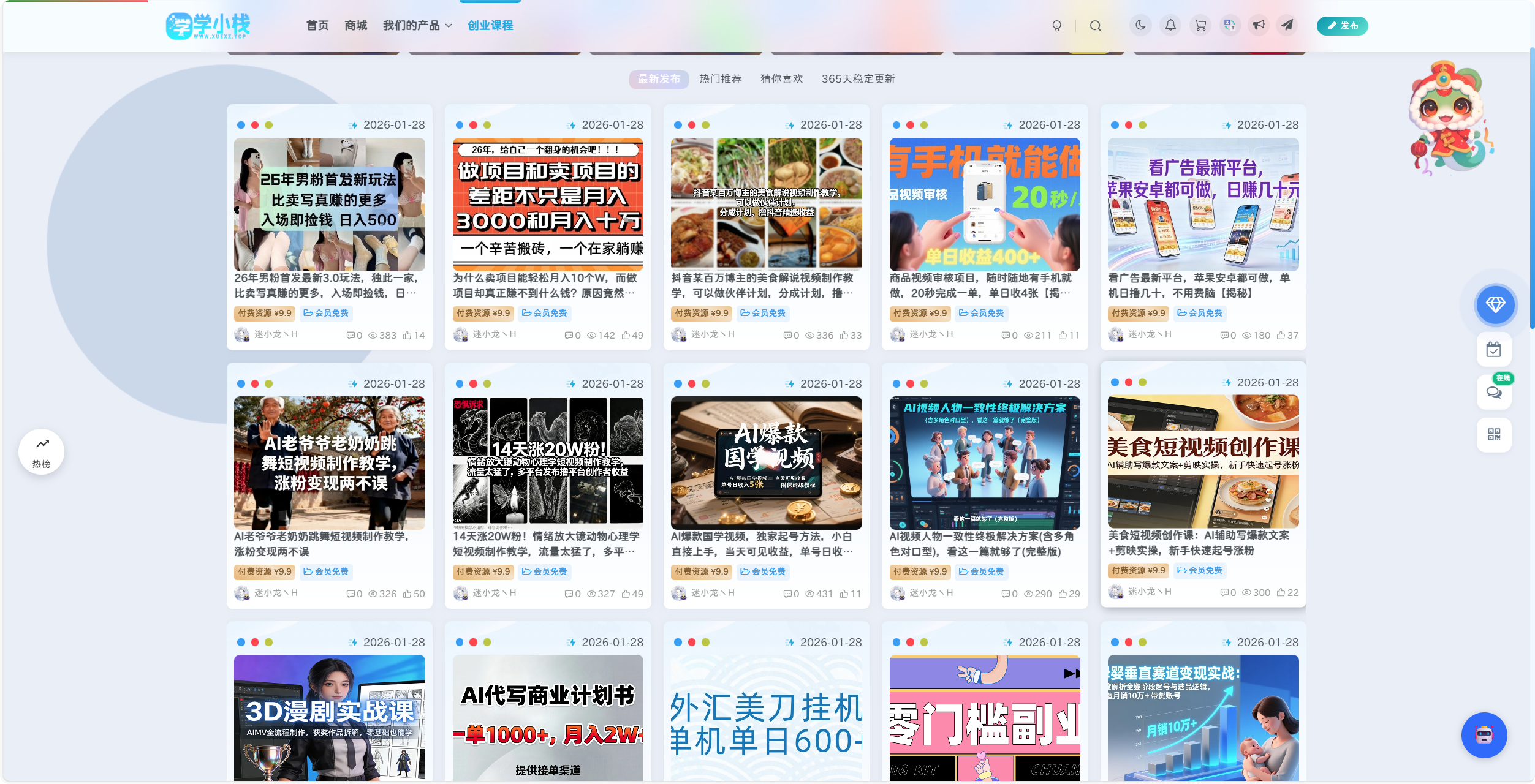Like the 26年男粉首发 post thumbs-up

414,335
